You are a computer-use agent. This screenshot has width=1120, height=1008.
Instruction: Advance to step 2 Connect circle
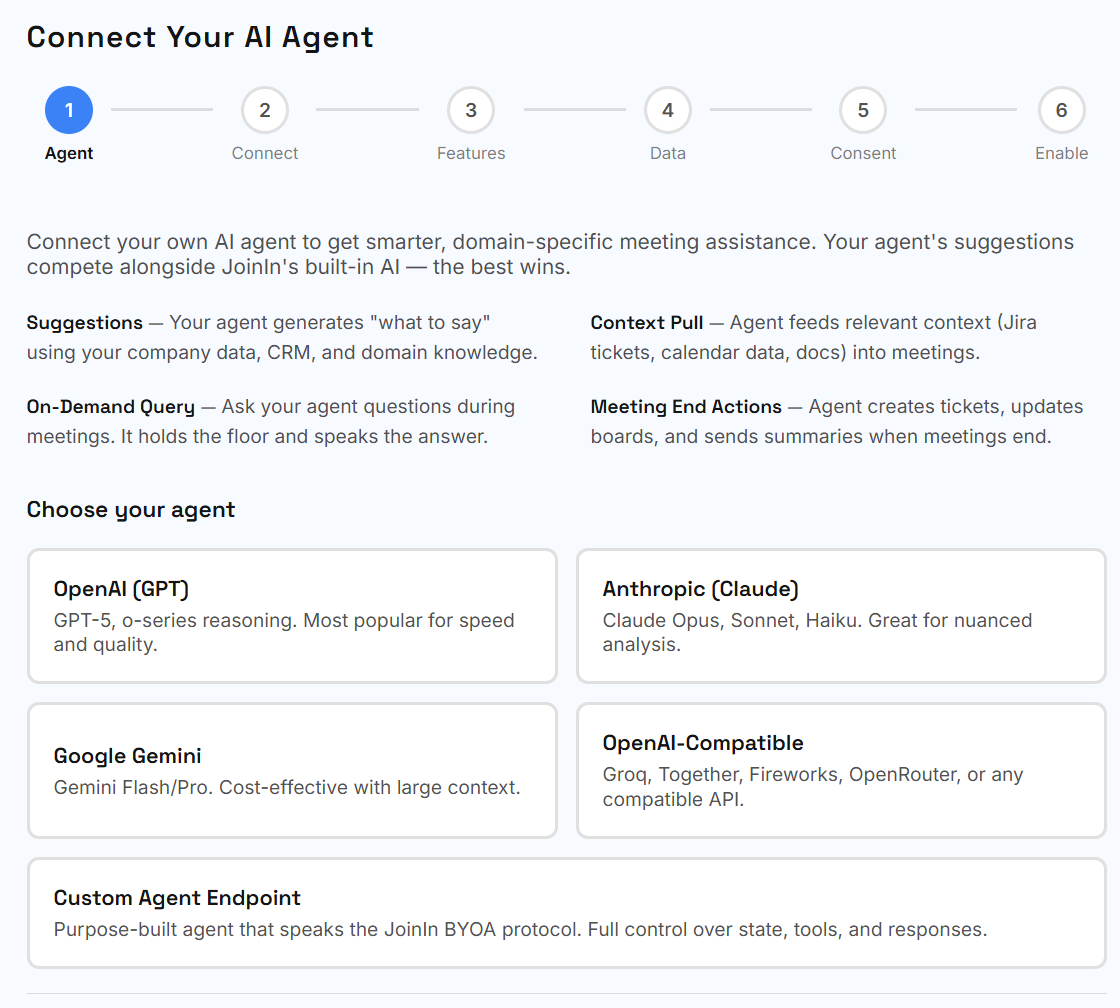coord(265,110)
